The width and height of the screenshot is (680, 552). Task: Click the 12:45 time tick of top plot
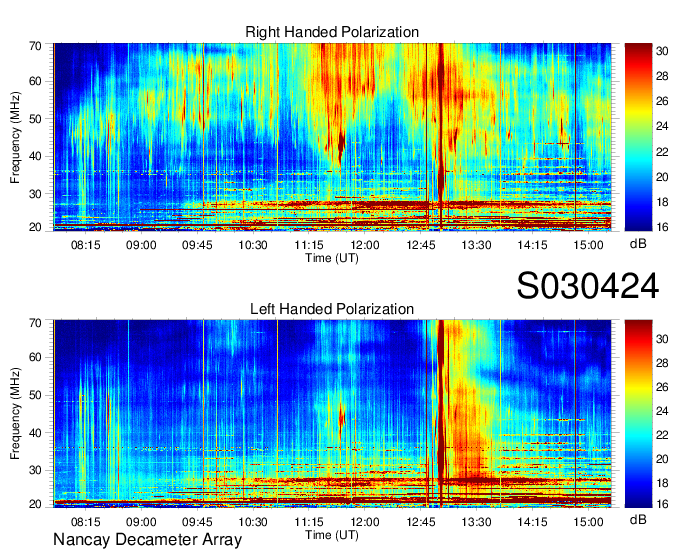pyautogui.click(x=421, y=245)
